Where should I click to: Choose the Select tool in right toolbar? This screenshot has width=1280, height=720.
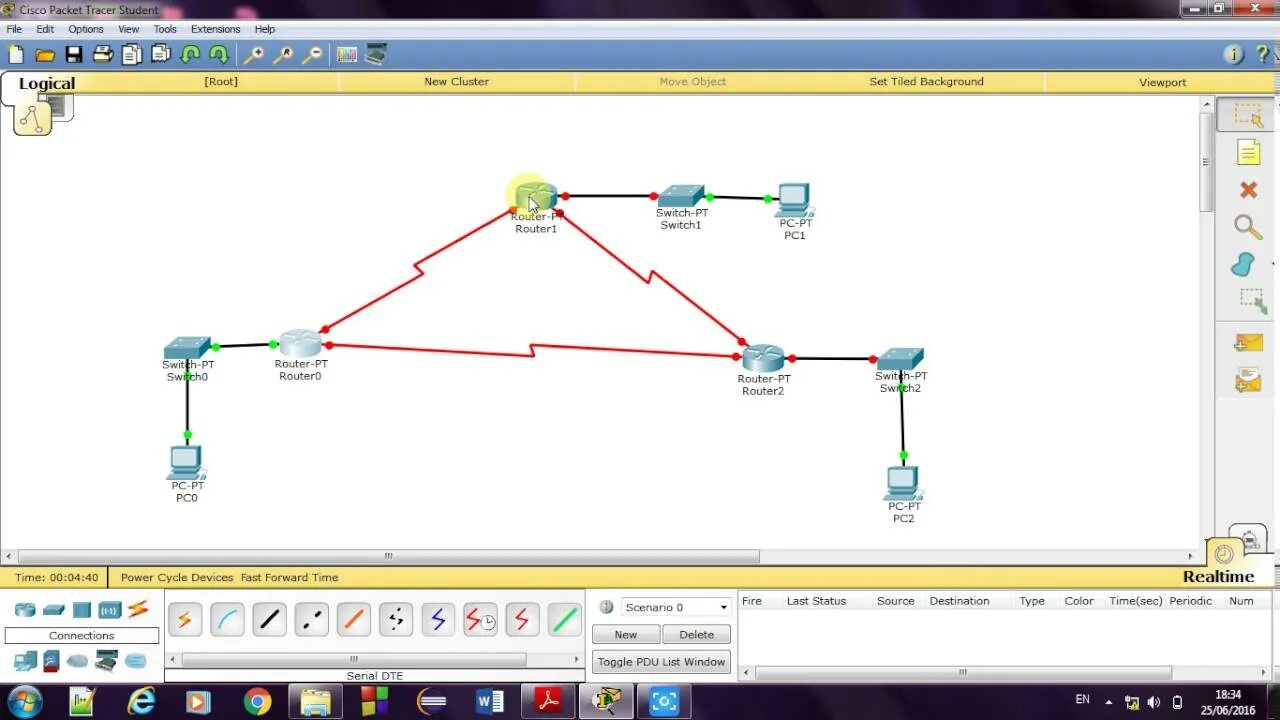click(1248, 116)
